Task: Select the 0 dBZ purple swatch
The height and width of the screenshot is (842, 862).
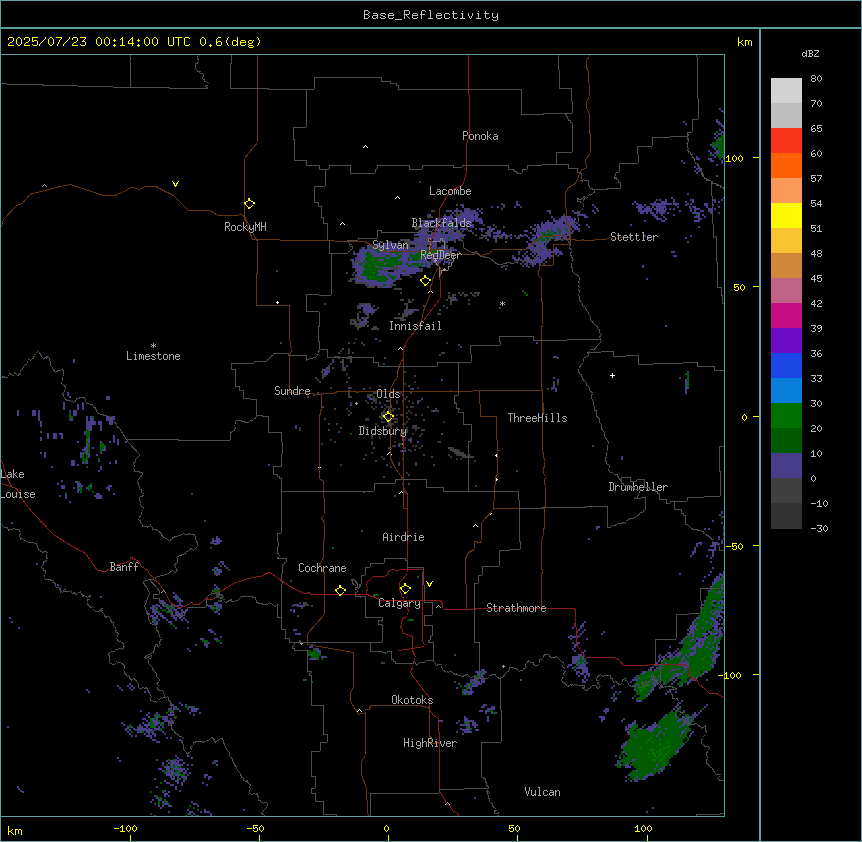Action: (786, 466)
